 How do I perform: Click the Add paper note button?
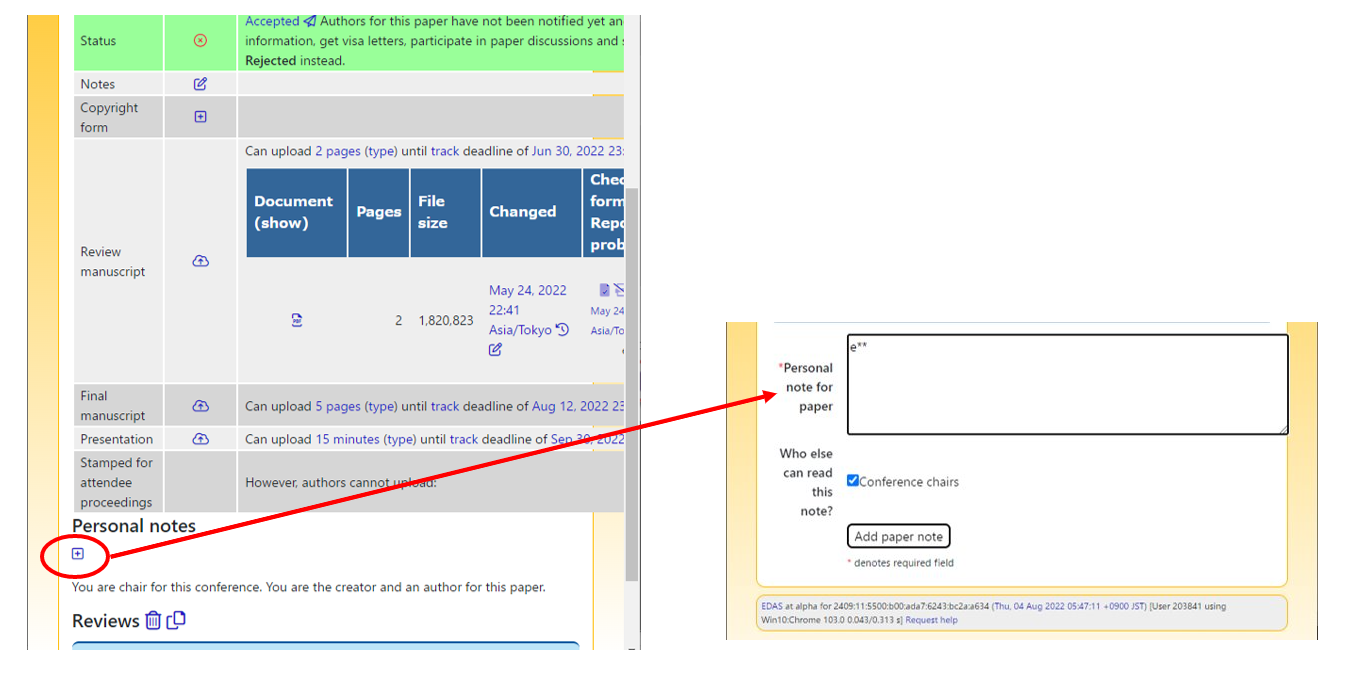pos(898,536)
